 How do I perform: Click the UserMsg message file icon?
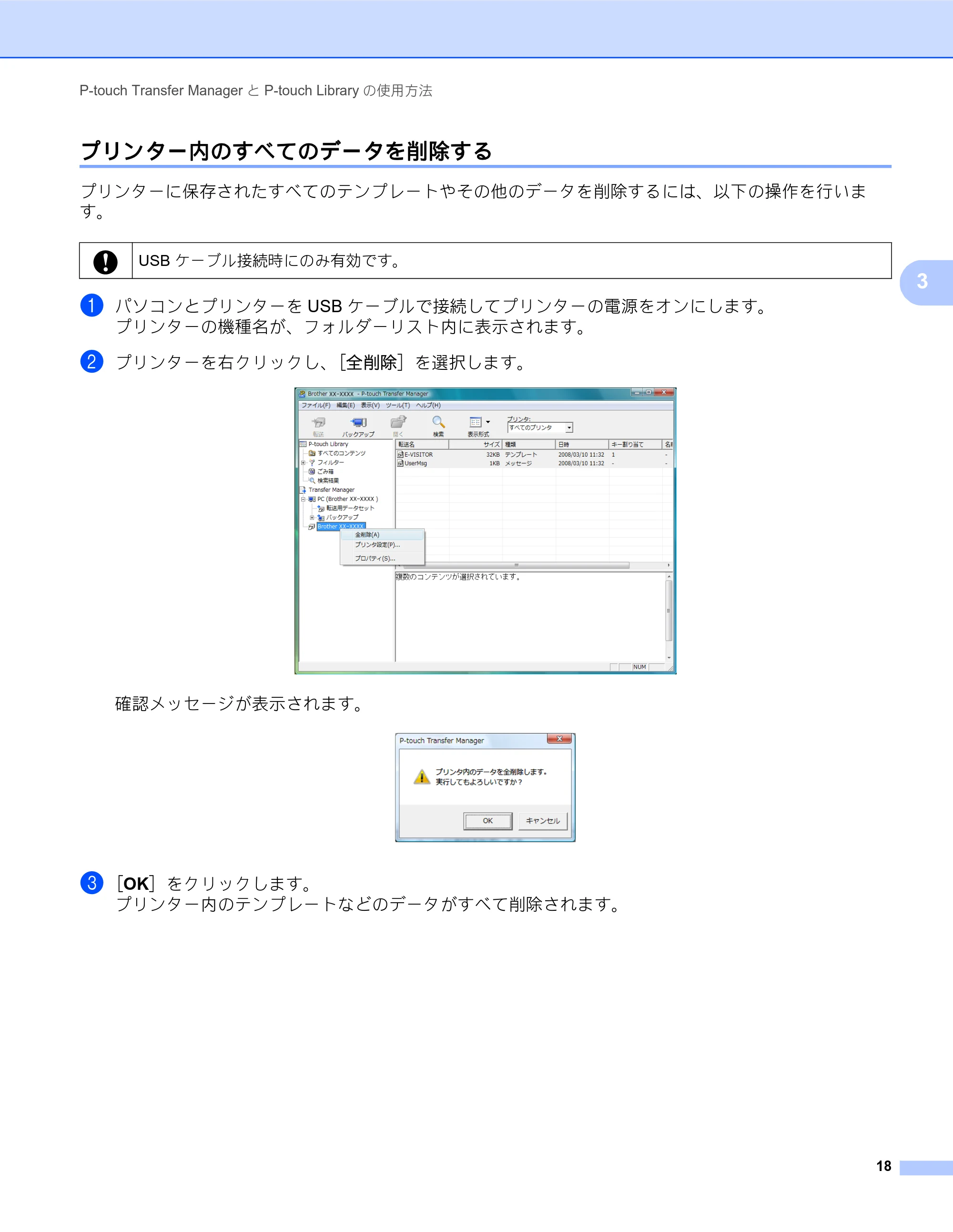400,464
